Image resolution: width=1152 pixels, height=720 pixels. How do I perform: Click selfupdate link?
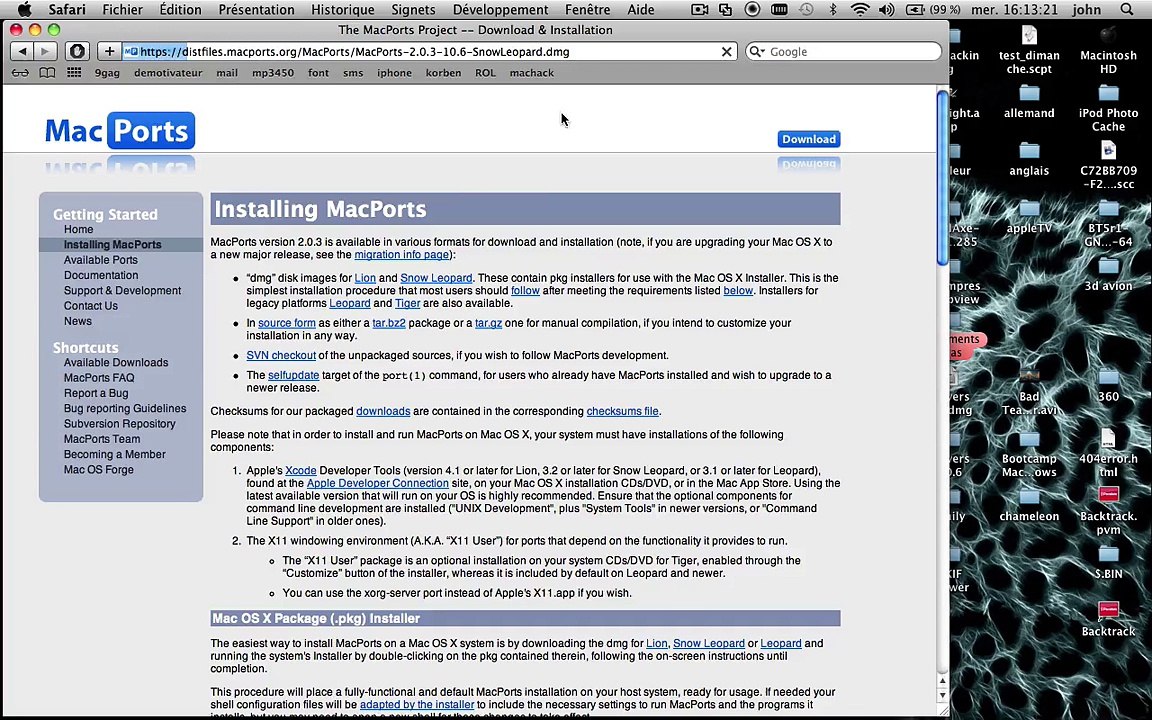click(293, 375)
